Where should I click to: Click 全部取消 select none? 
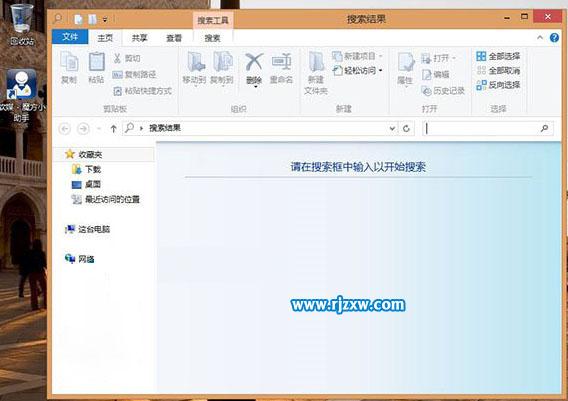(x=498, y=70)
